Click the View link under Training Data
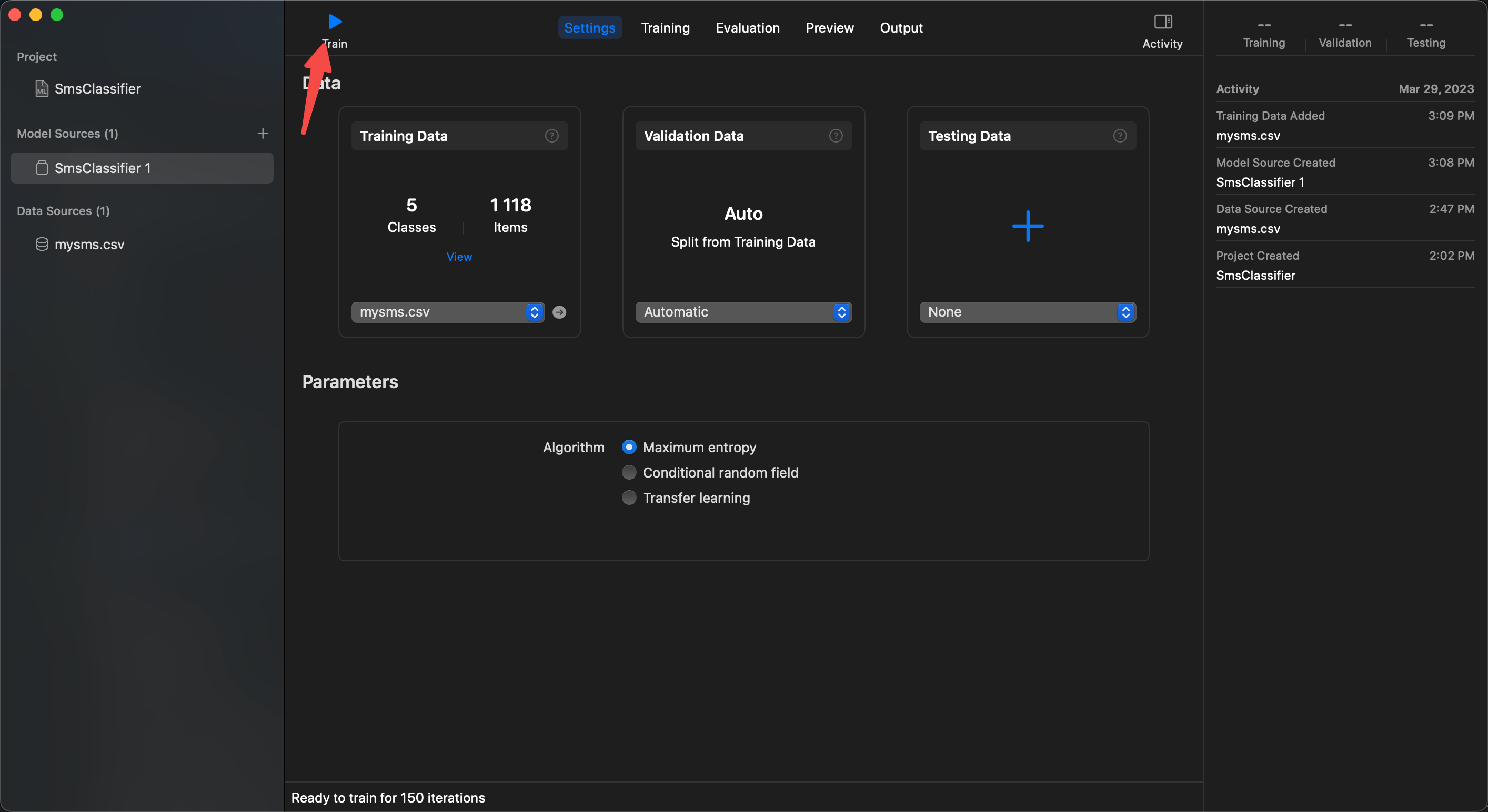This screenshot has width=1488, height=812. point(459,257)
